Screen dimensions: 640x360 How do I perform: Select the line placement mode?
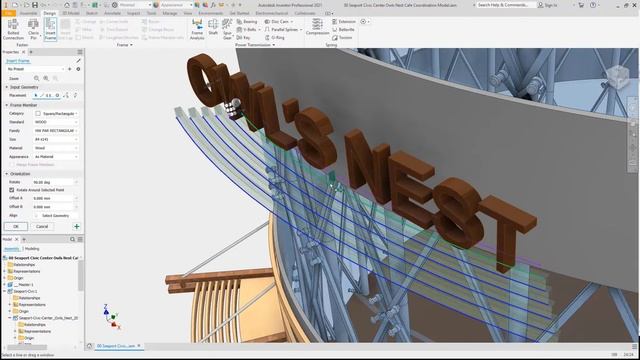43,95
